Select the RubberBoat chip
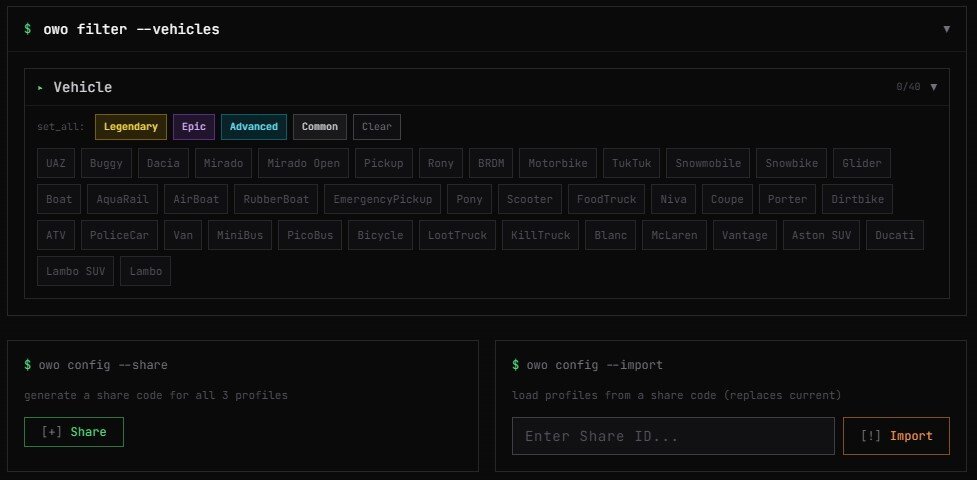The image size is (977, 480). pyautogui.click(x=276, y=199)
